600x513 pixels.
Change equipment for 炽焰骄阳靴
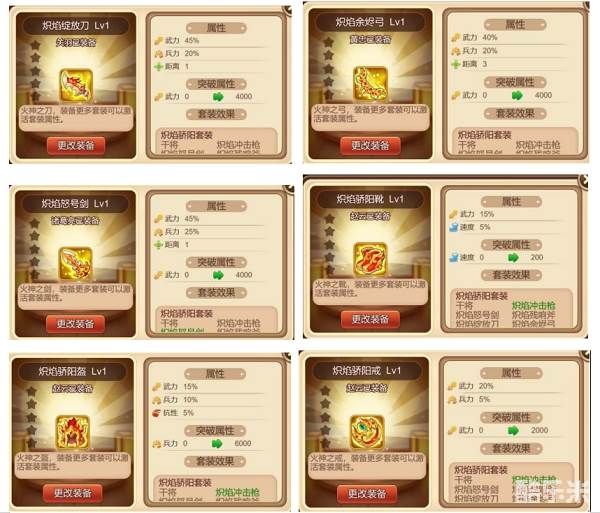tap(370, 319)
